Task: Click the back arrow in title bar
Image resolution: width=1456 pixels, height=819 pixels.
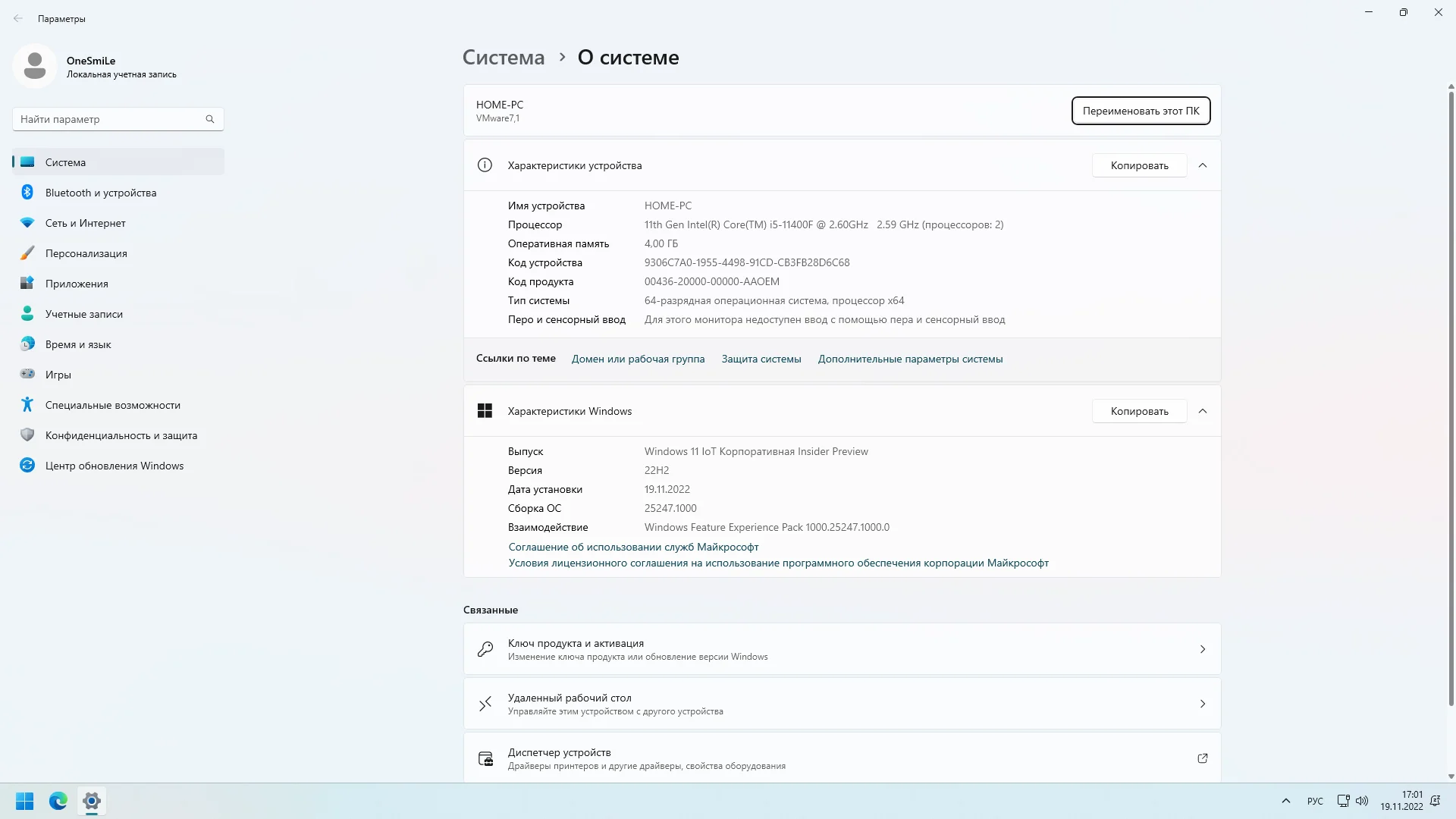Action: (18, 18)
